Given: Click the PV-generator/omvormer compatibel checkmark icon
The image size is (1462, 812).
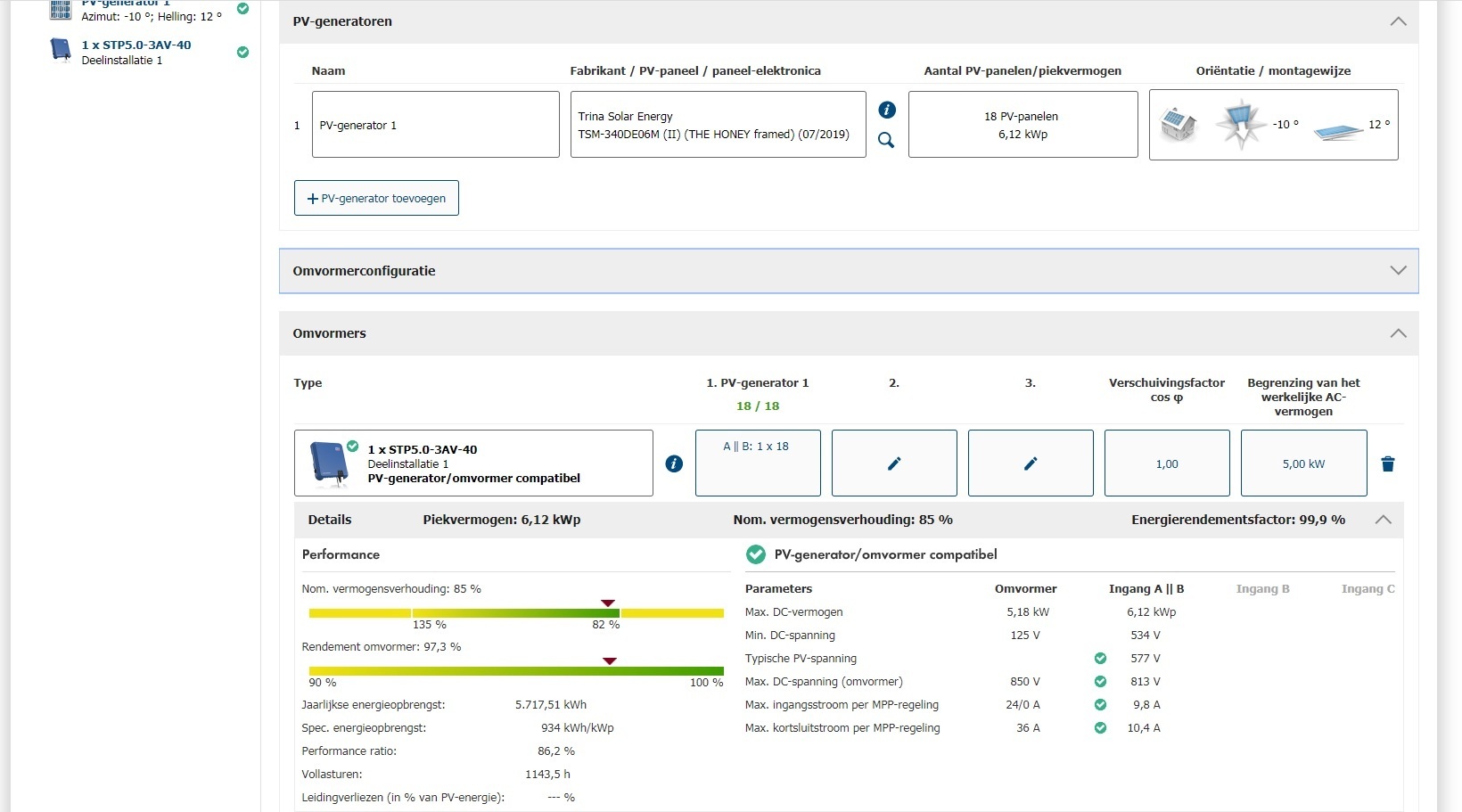Looking at the screenshot, I should coord(755,554).
